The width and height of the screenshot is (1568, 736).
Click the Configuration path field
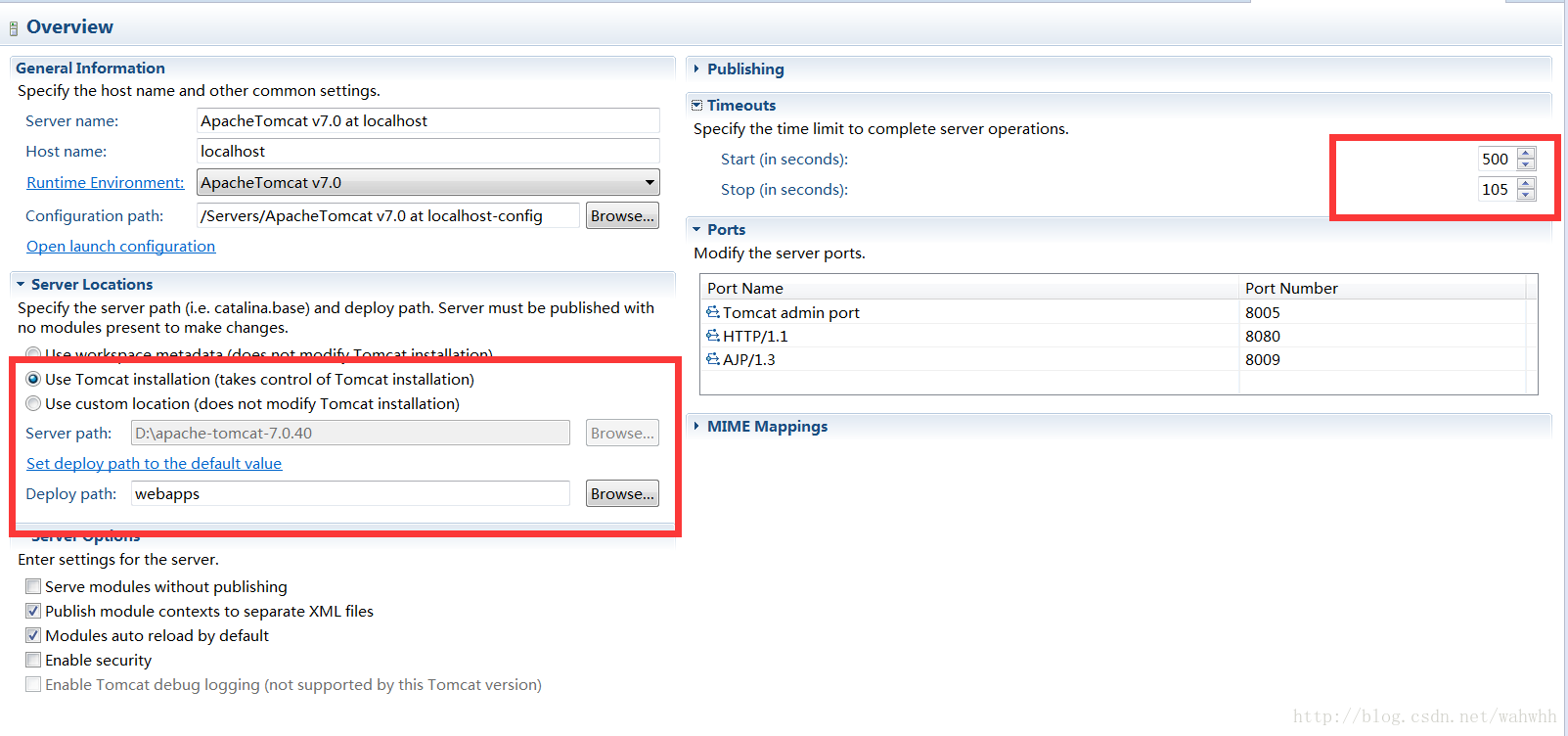(388, 215)
